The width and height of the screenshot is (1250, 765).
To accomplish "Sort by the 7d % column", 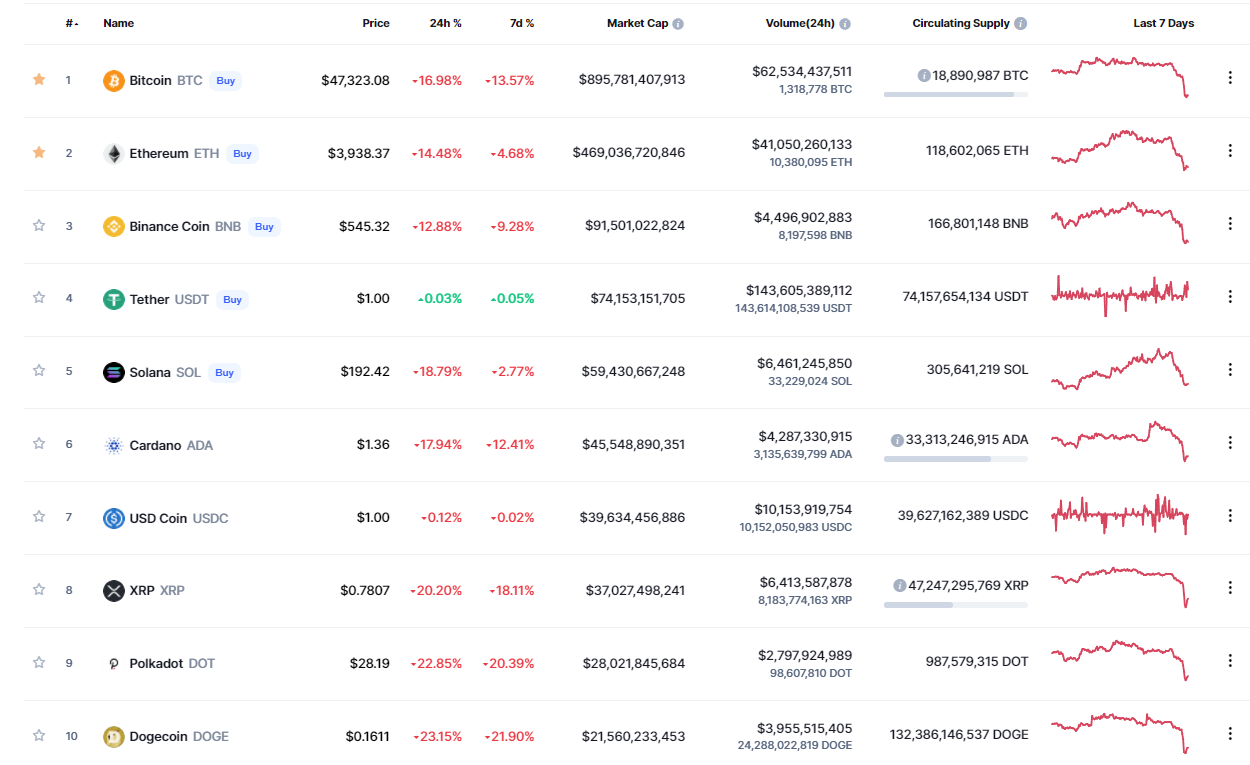I will pyautogui.click(x=521, y=23).
